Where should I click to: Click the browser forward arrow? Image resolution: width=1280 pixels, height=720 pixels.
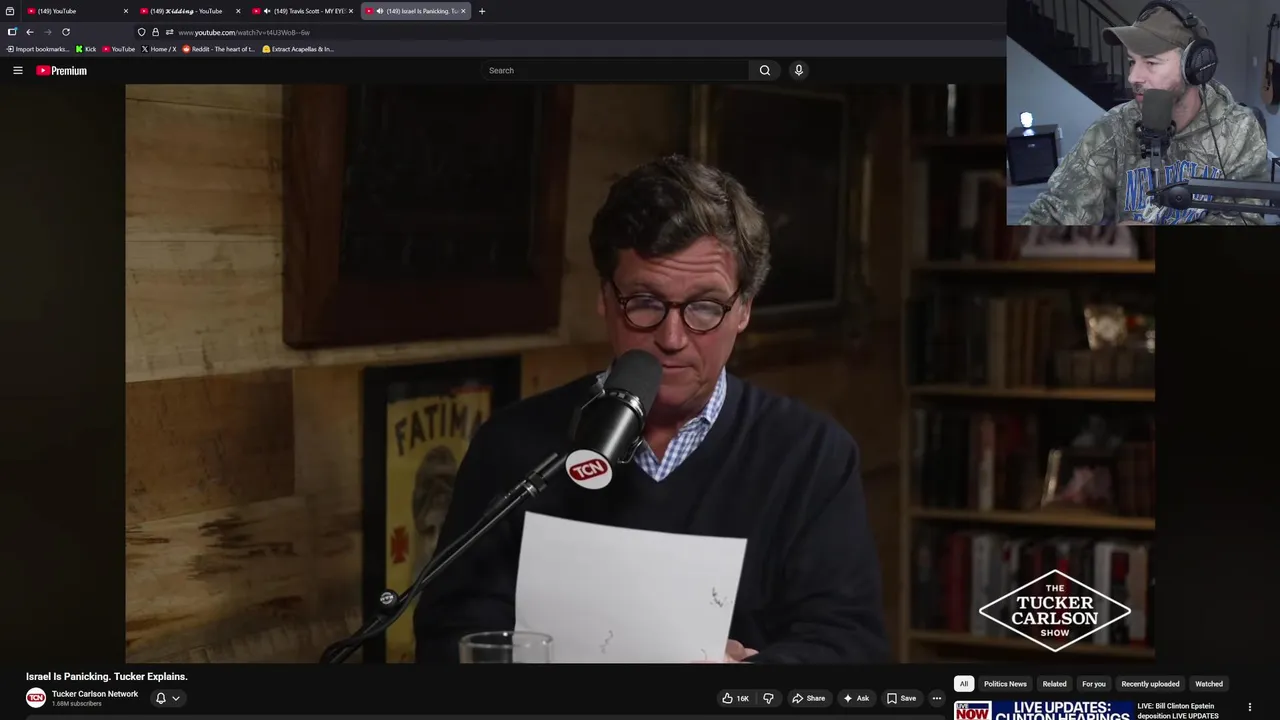coord(47,32)
